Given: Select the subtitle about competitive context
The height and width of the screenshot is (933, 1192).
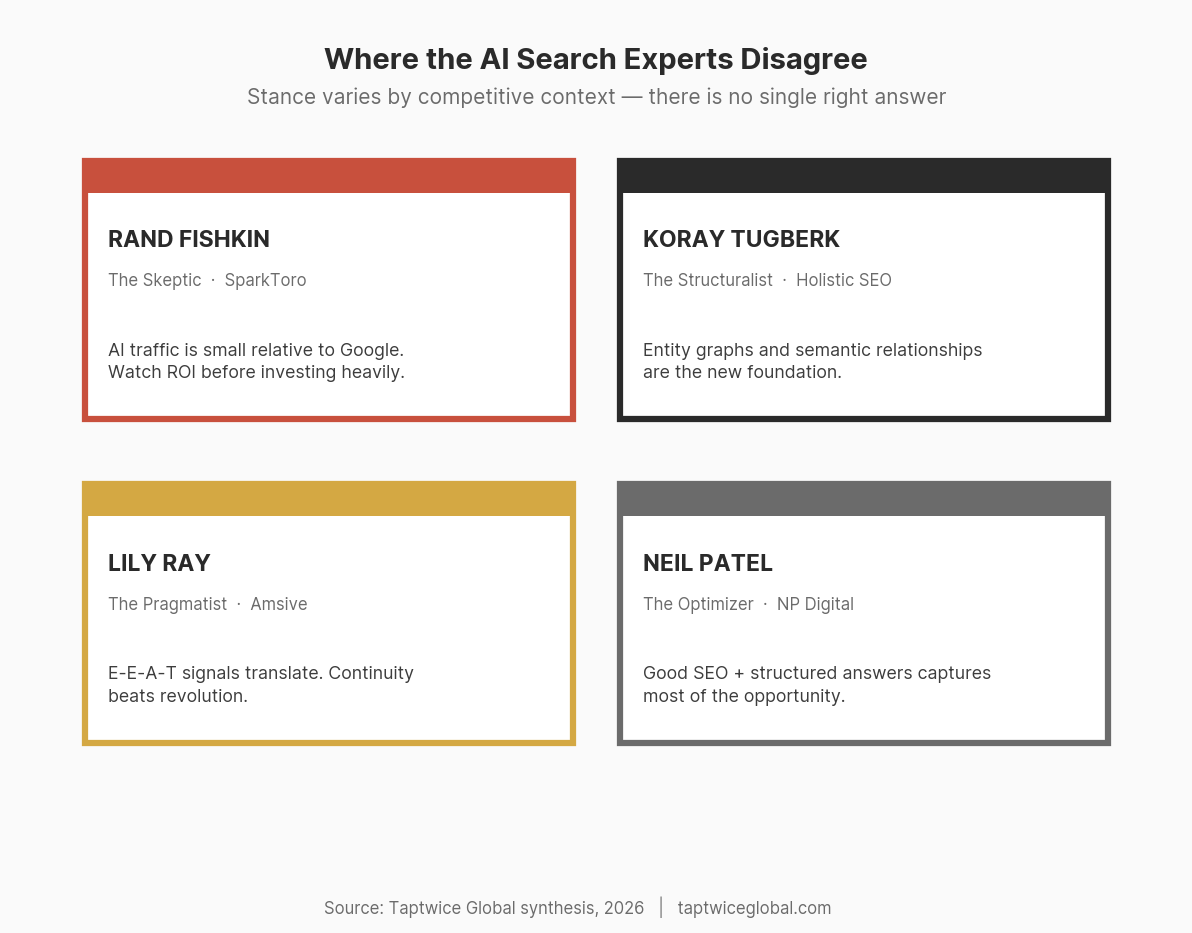Looking at the screenshot, I should coord(596,96).
